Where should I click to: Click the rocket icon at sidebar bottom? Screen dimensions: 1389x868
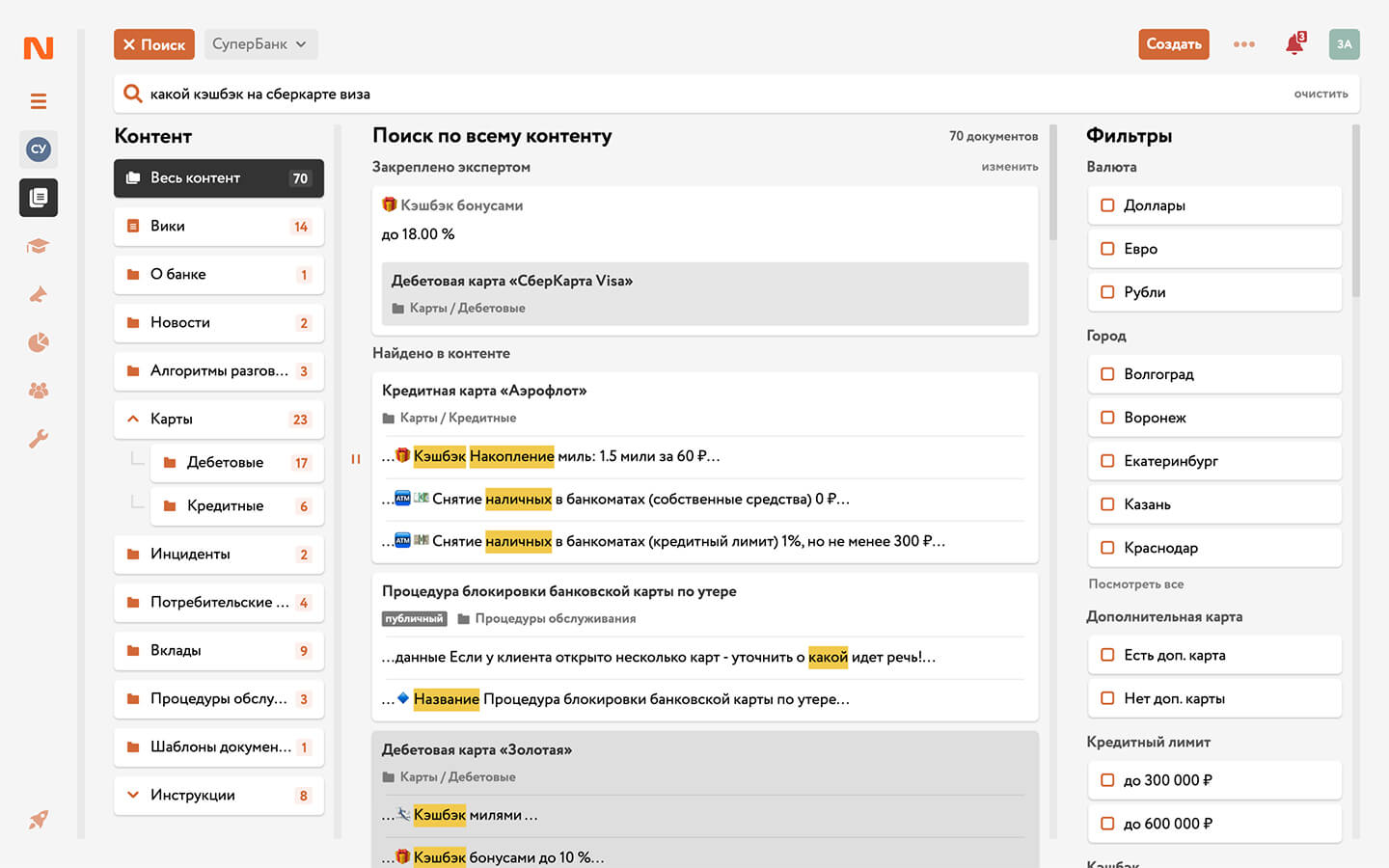coord(39,820)
